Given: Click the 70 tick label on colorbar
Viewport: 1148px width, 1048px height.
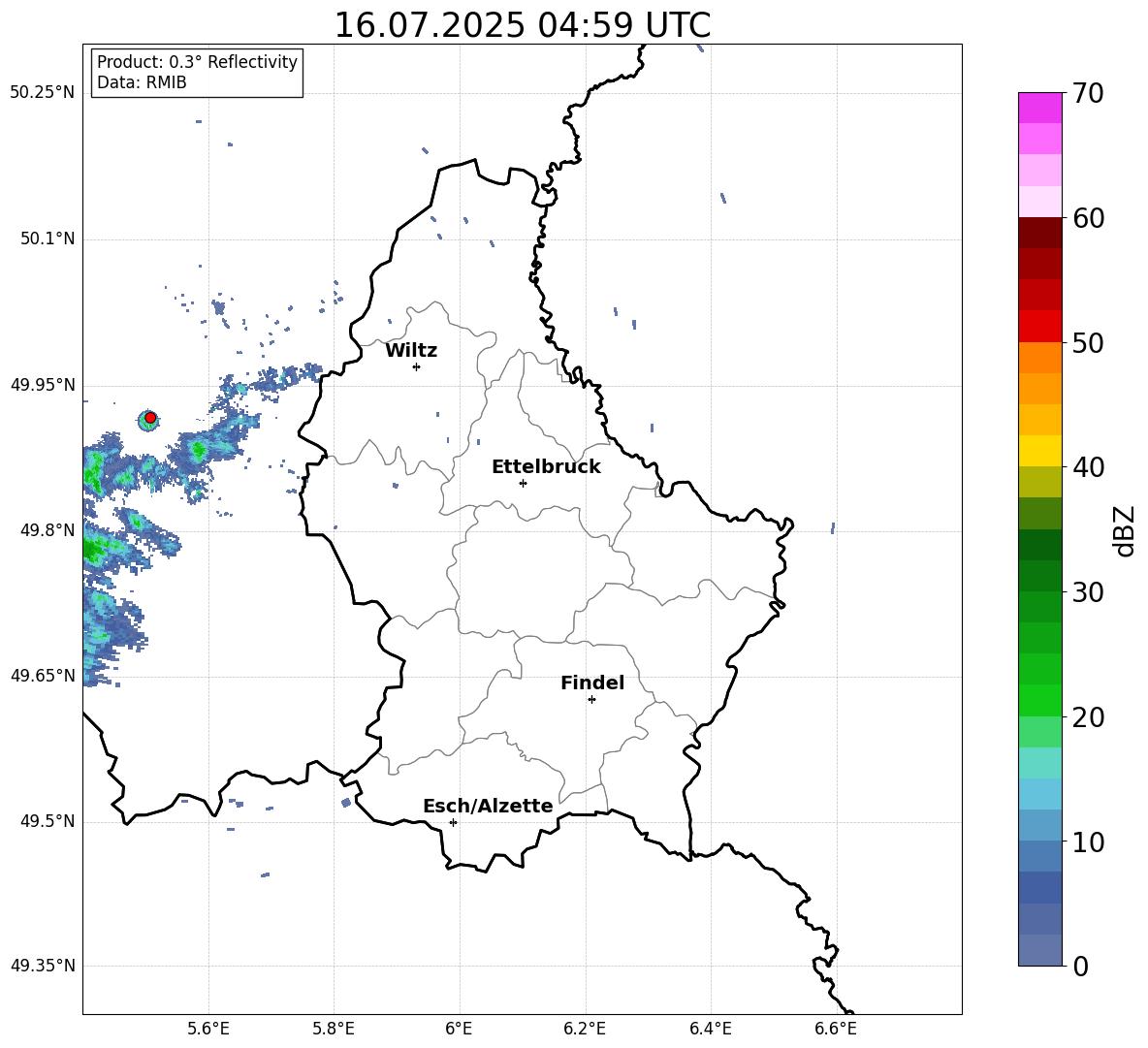Looking at the screenshot, I should pyautogui.click(x=1088, y=93).
